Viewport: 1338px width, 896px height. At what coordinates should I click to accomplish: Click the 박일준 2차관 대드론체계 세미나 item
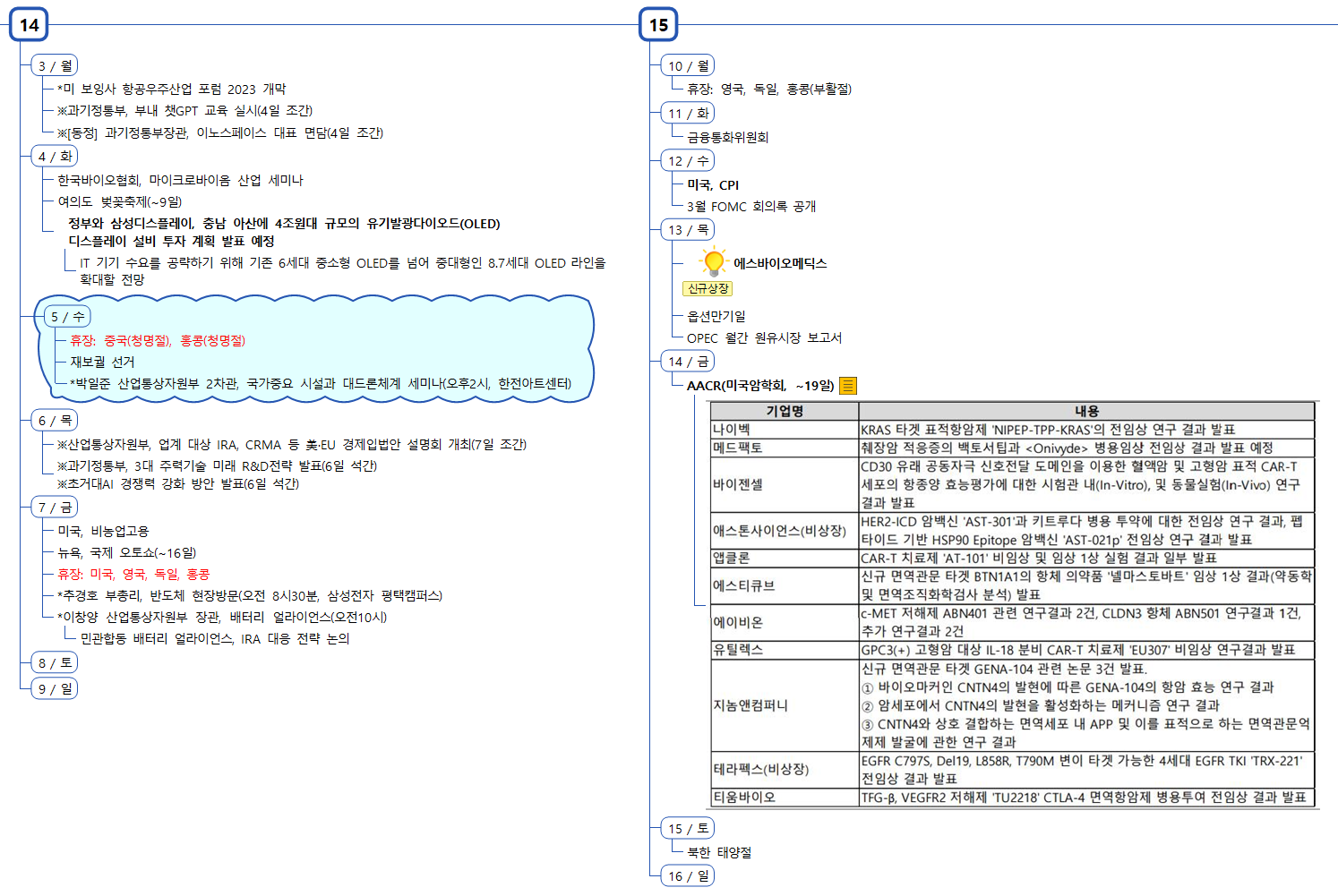coord(321,383)
